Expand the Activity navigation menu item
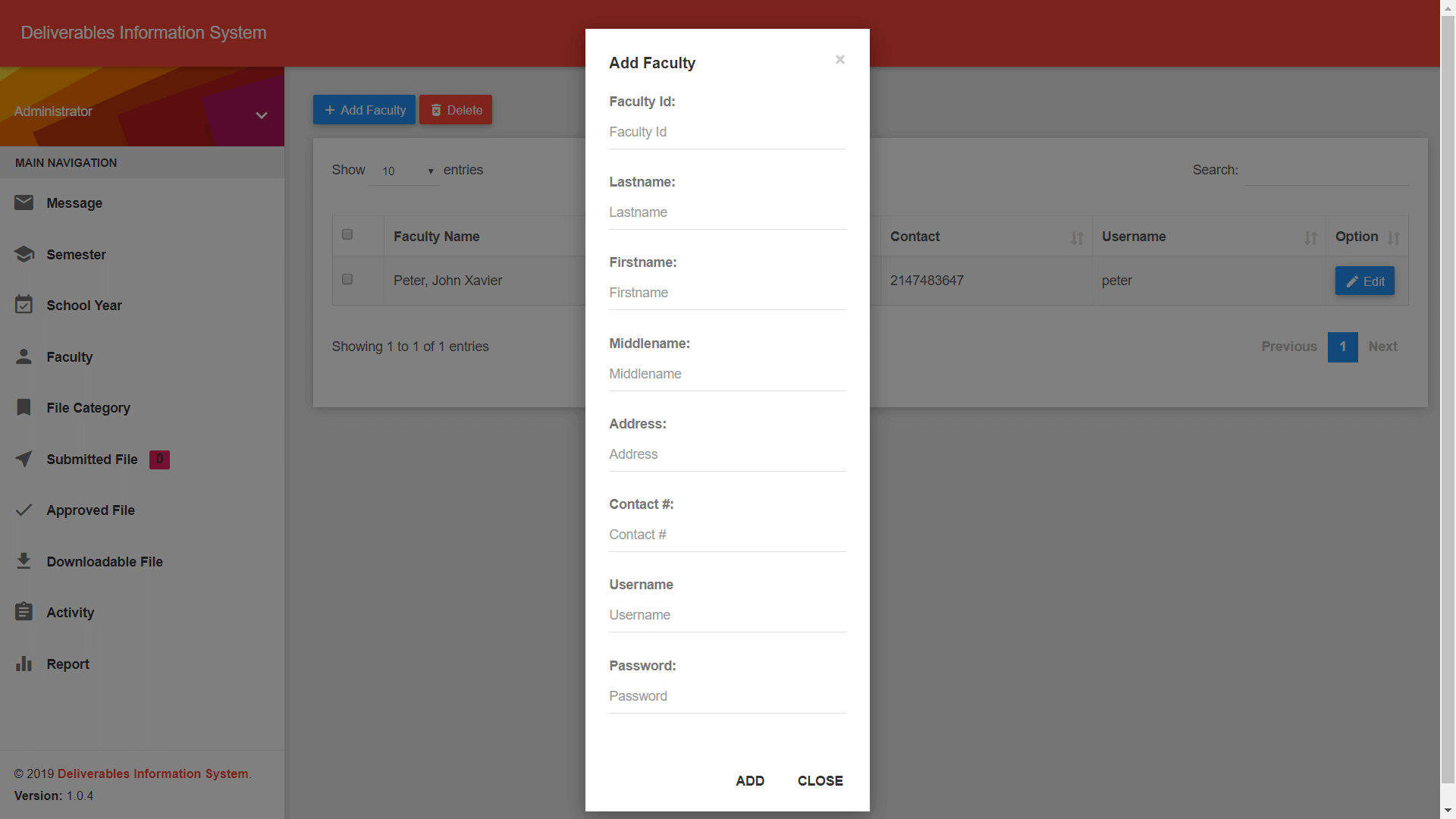The image size is (1456, 819). tap(70, 612)
